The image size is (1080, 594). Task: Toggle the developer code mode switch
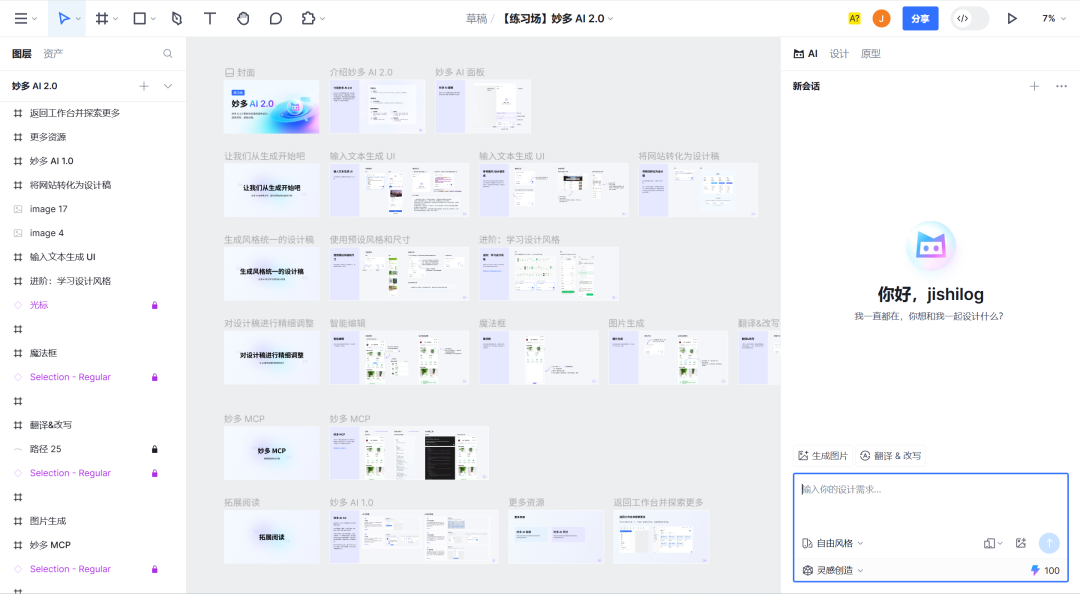click(x=969, y=18)
